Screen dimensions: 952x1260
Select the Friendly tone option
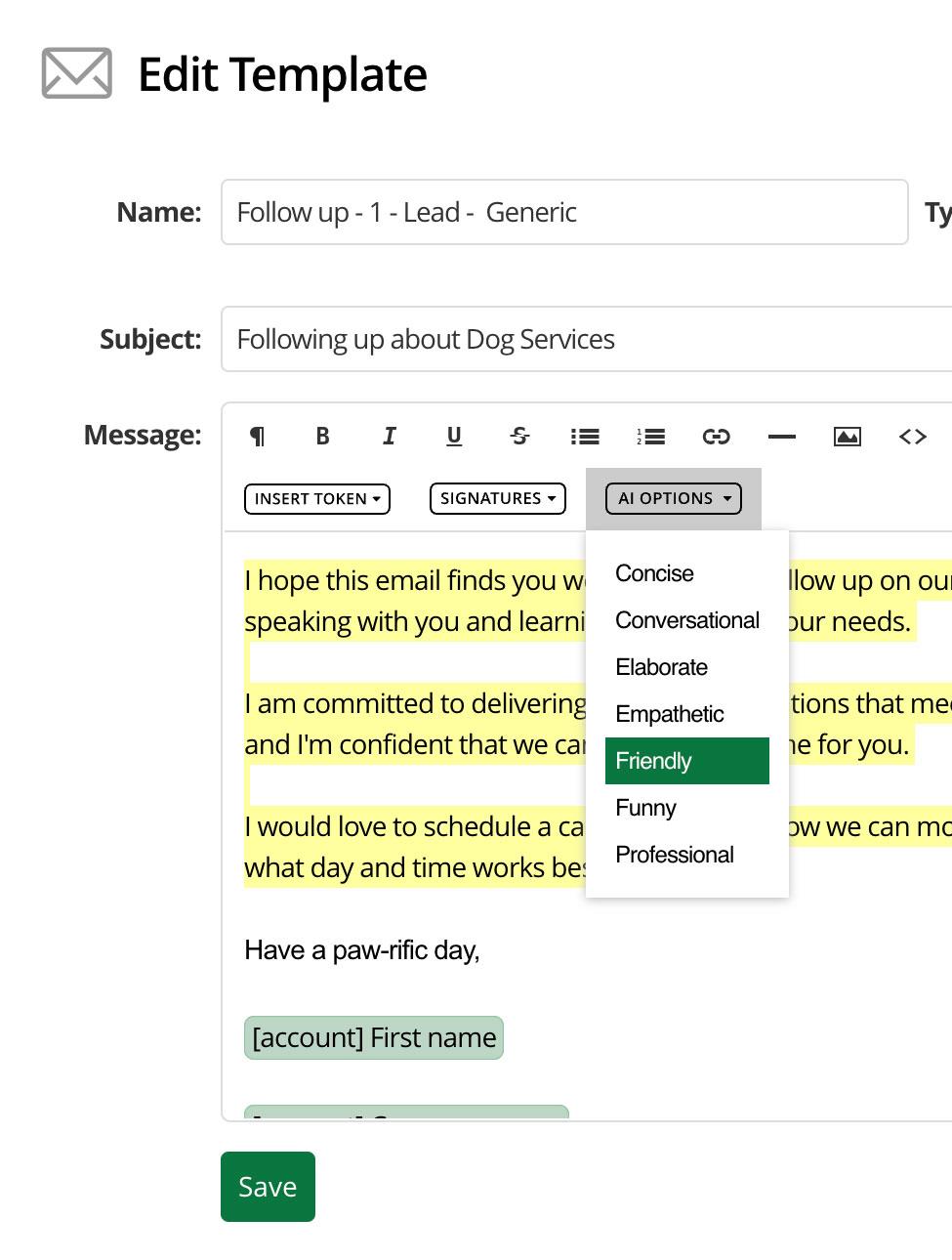[687, 761]
